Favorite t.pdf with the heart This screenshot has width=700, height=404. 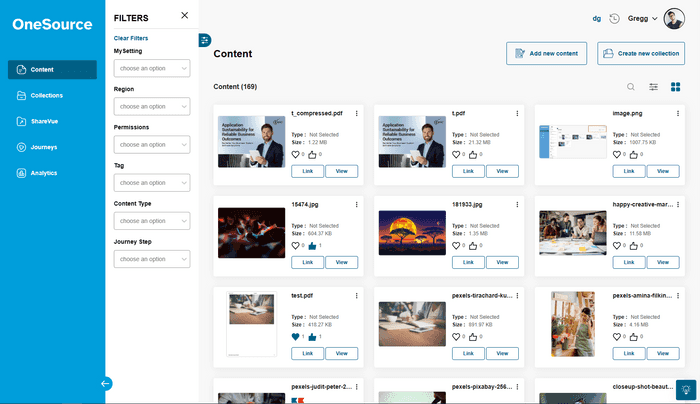456,154
